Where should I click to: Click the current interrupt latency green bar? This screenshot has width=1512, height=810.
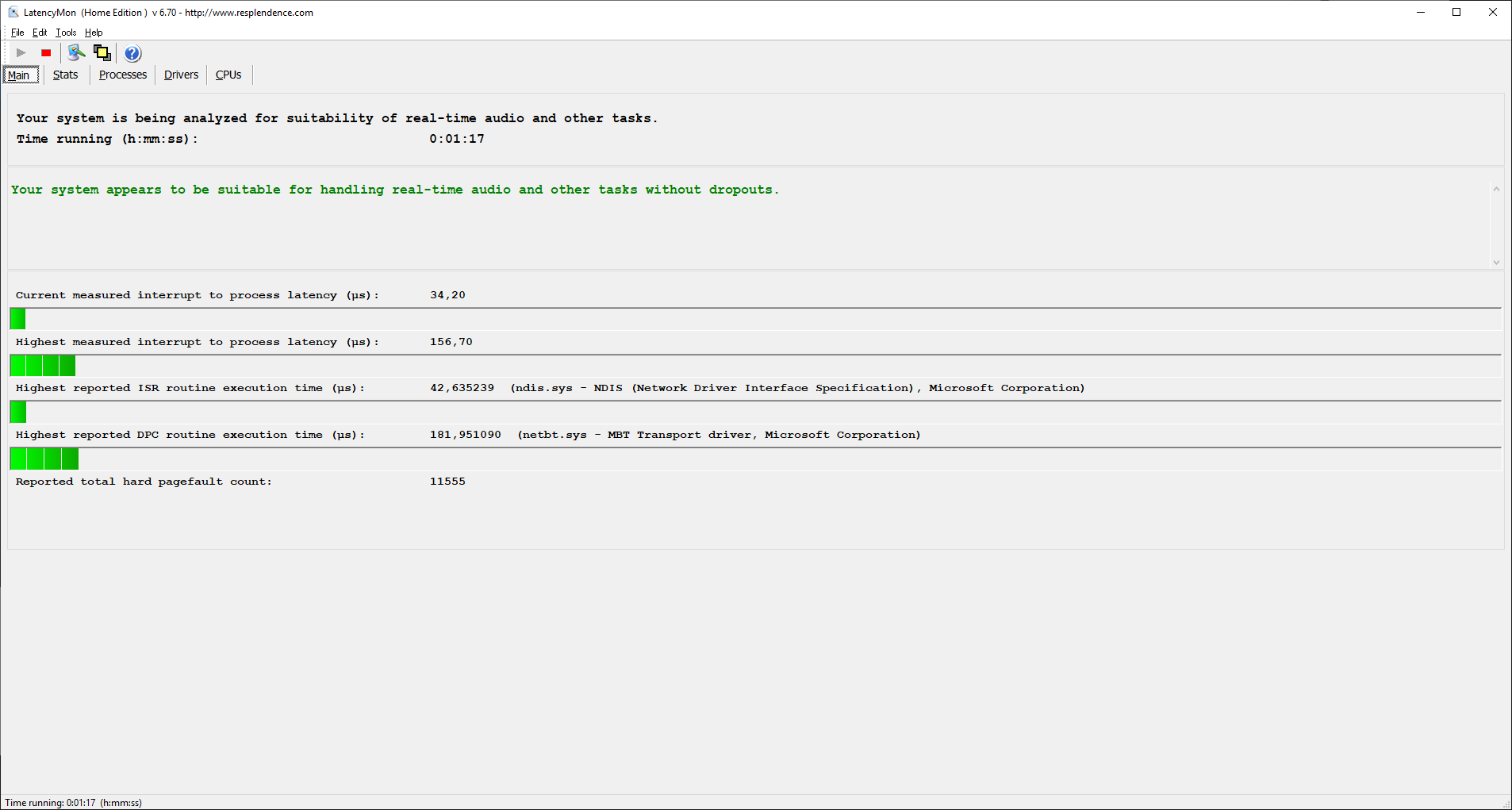tap(17, 319)
